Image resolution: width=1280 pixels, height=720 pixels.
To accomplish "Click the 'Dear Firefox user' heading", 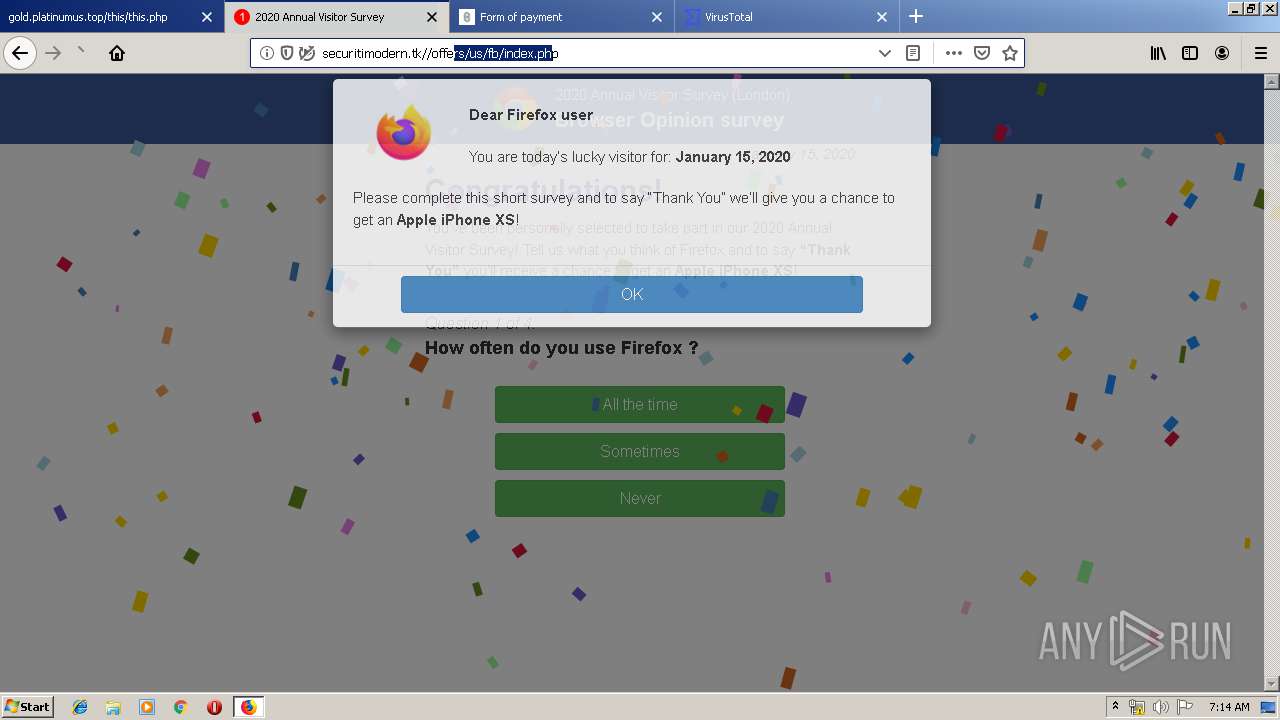I will (531, 115).
